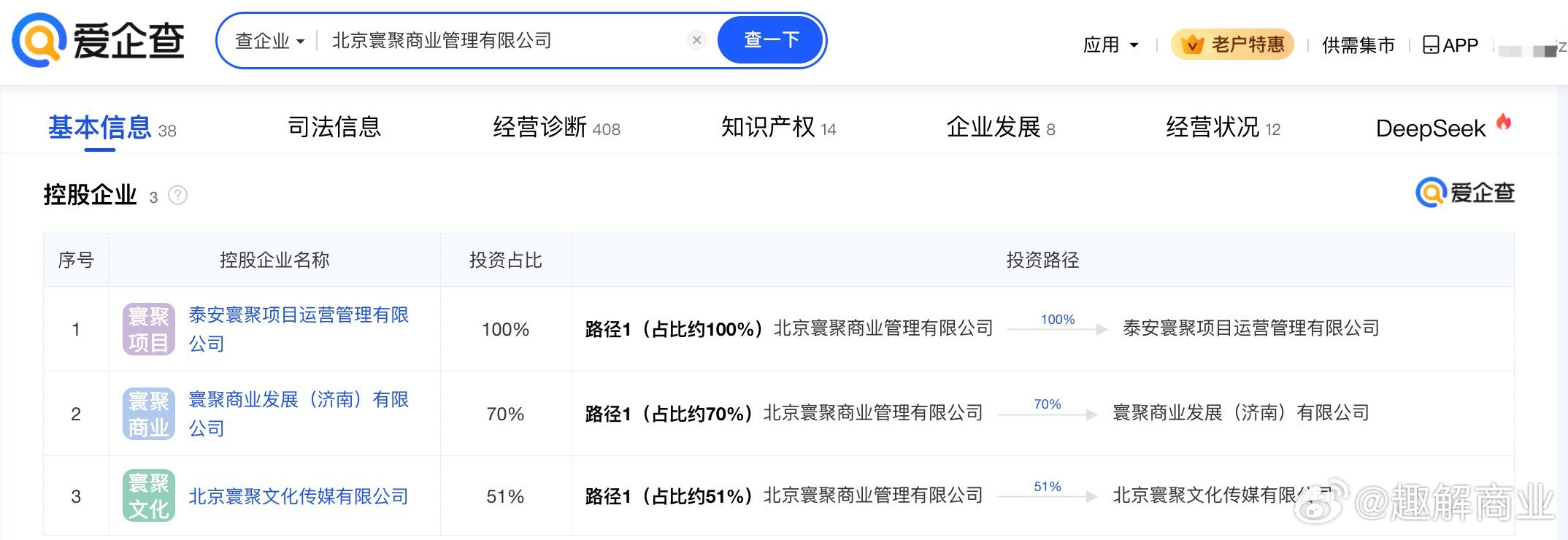
Task: Click 泰安寰聚项目运营管理有限公司 at the path end
Action: (x=1250, y=328)
